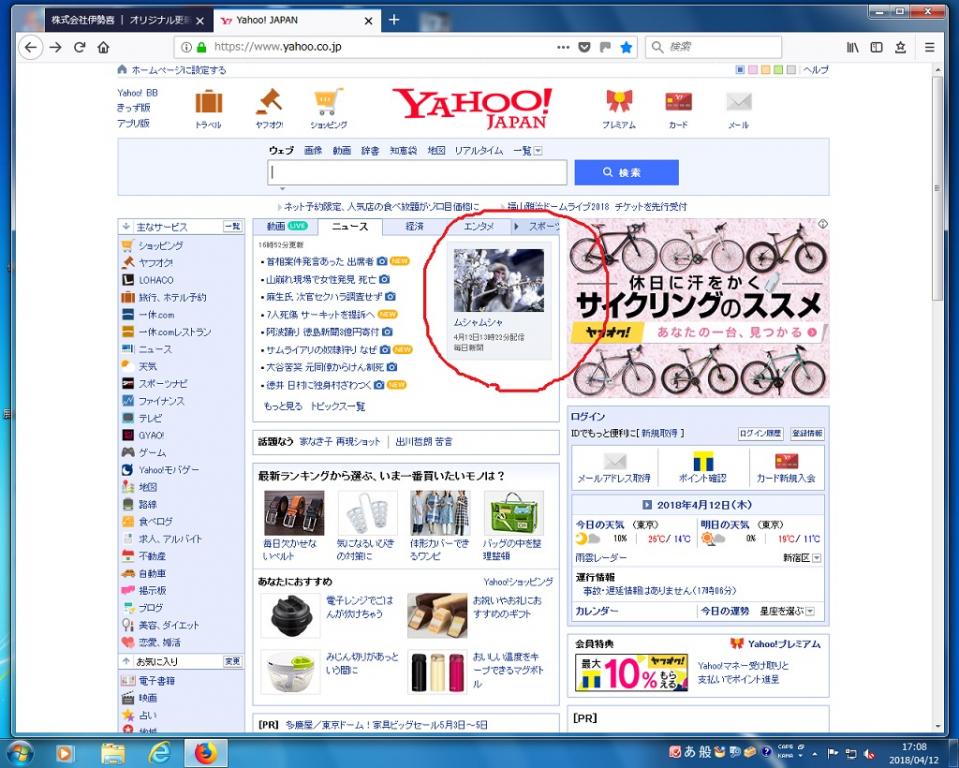This screenshot has height=768, width=959.
Task: Launch Internet Explorer from taskbar
Action: tap(160, 753)
